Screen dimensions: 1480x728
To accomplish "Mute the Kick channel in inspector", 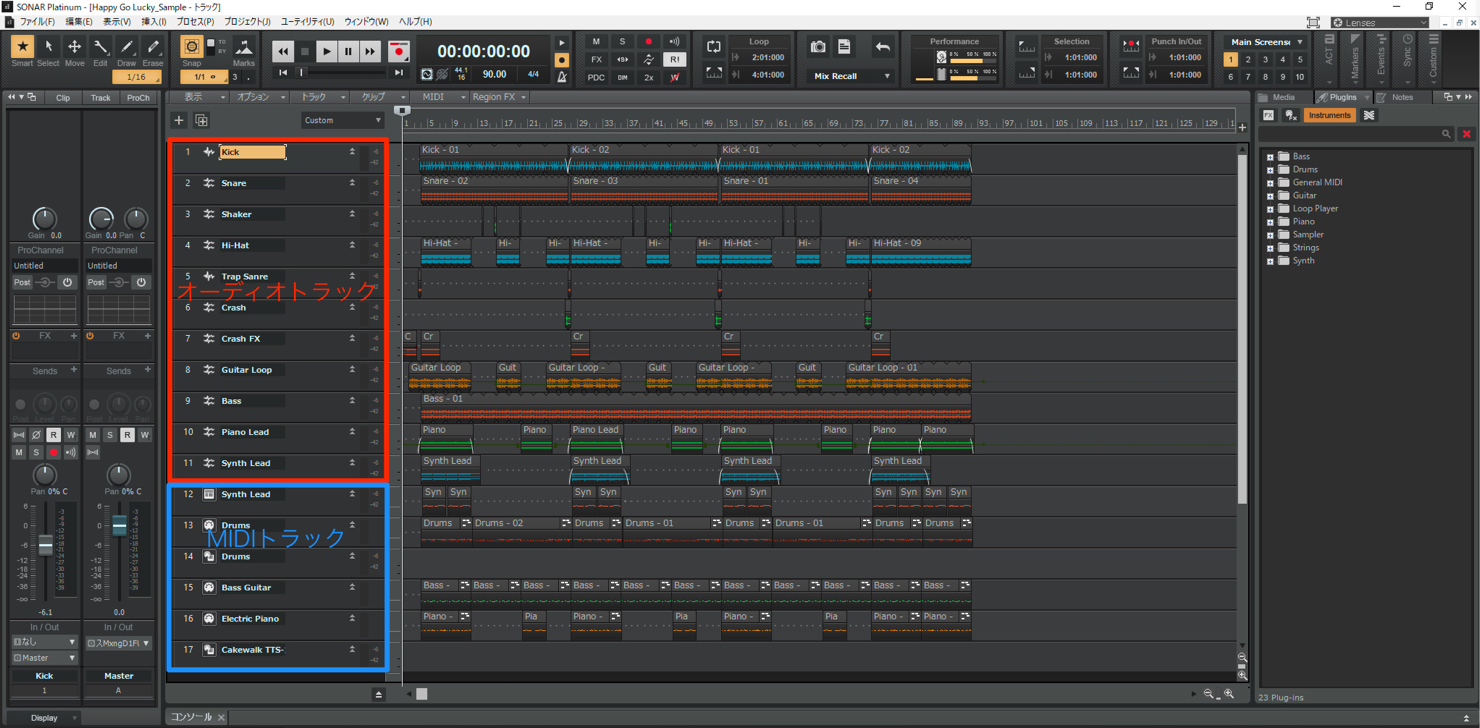I will (19, 453).
